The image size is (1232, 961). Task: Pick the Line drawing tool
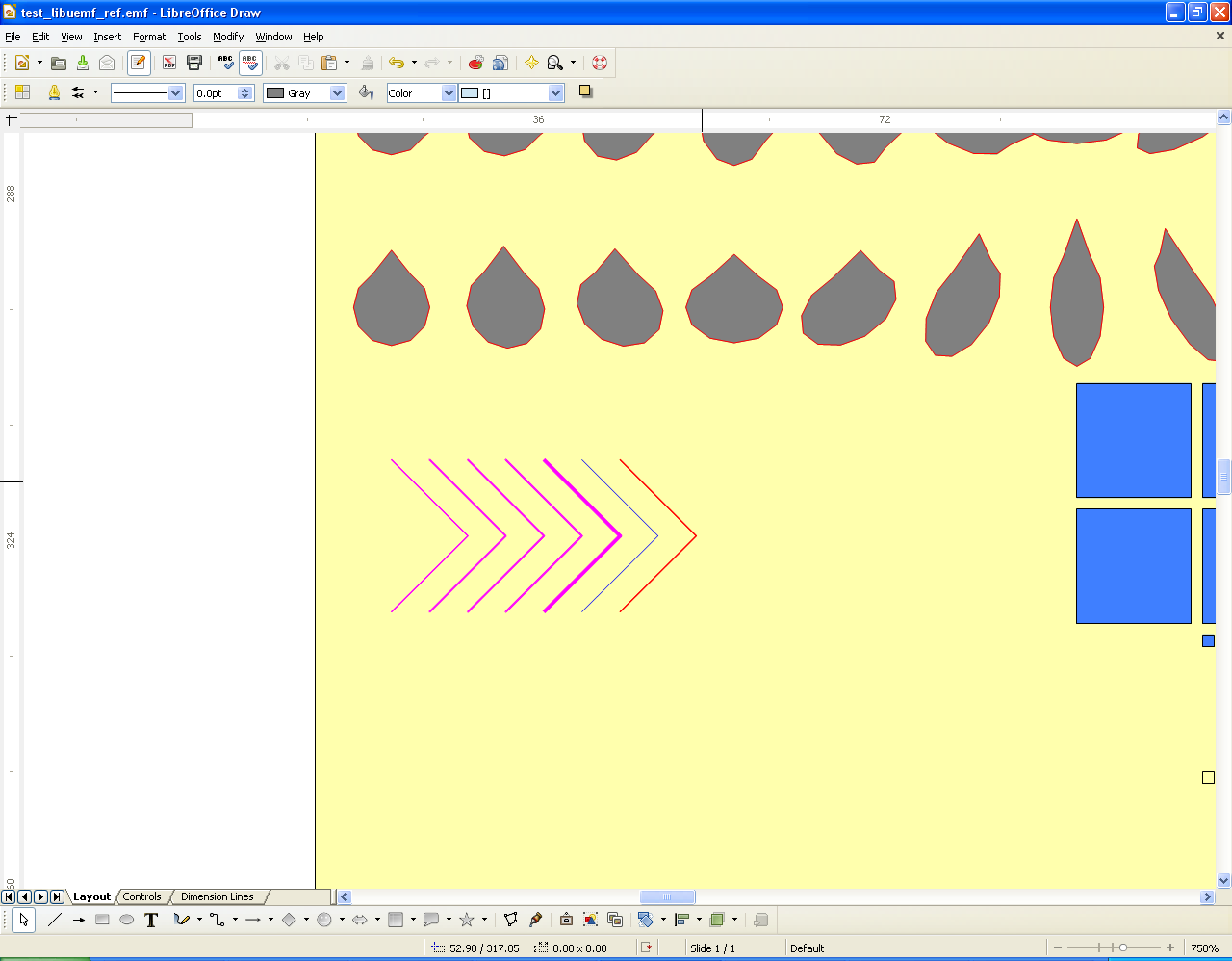tap(55, 921)
